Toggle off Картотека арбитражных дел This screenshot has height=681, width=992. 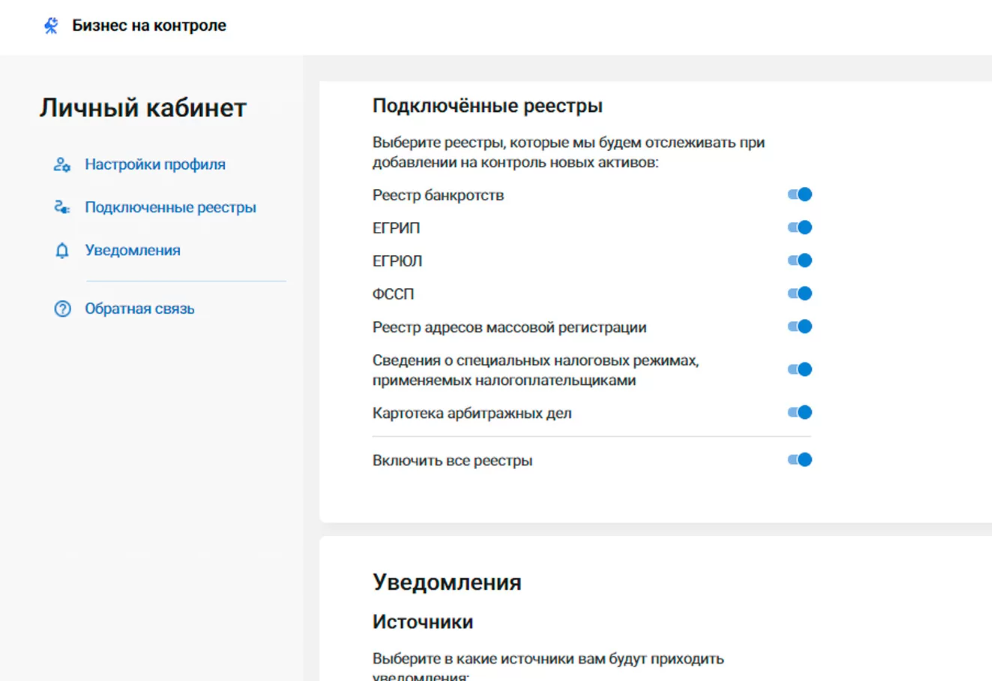pyautogui.click(x=799, y=411)
